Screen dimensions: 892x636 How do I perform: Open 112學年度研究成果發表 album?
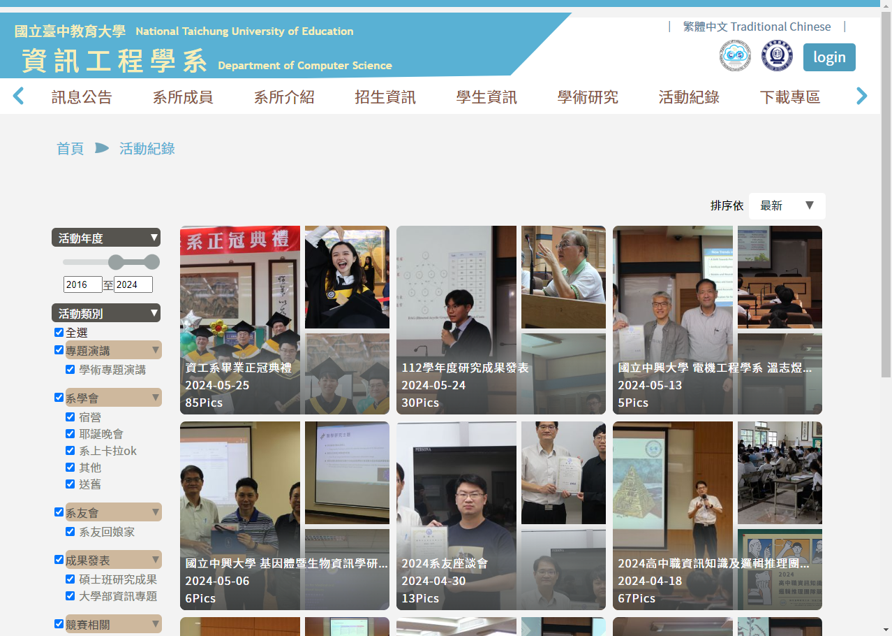click(x=501, y=320)
